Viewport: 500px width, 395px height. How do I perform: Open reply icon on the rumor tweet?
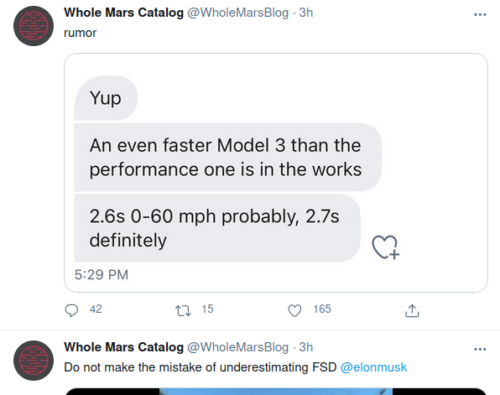click(x=71, y=310)
